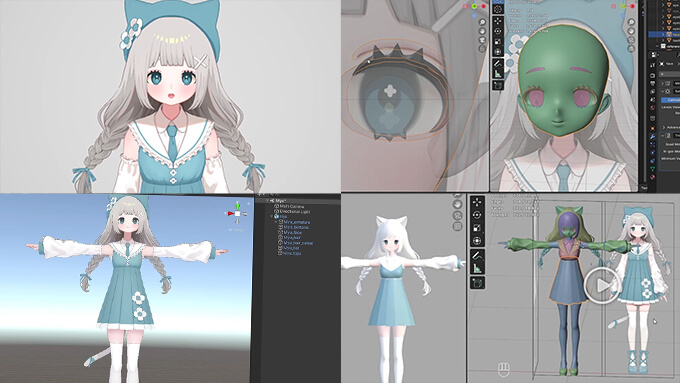Click the zoom magnifier icon in the green face viewport
This screenshot has width=680, height=383.
click(x=631, y=22)
